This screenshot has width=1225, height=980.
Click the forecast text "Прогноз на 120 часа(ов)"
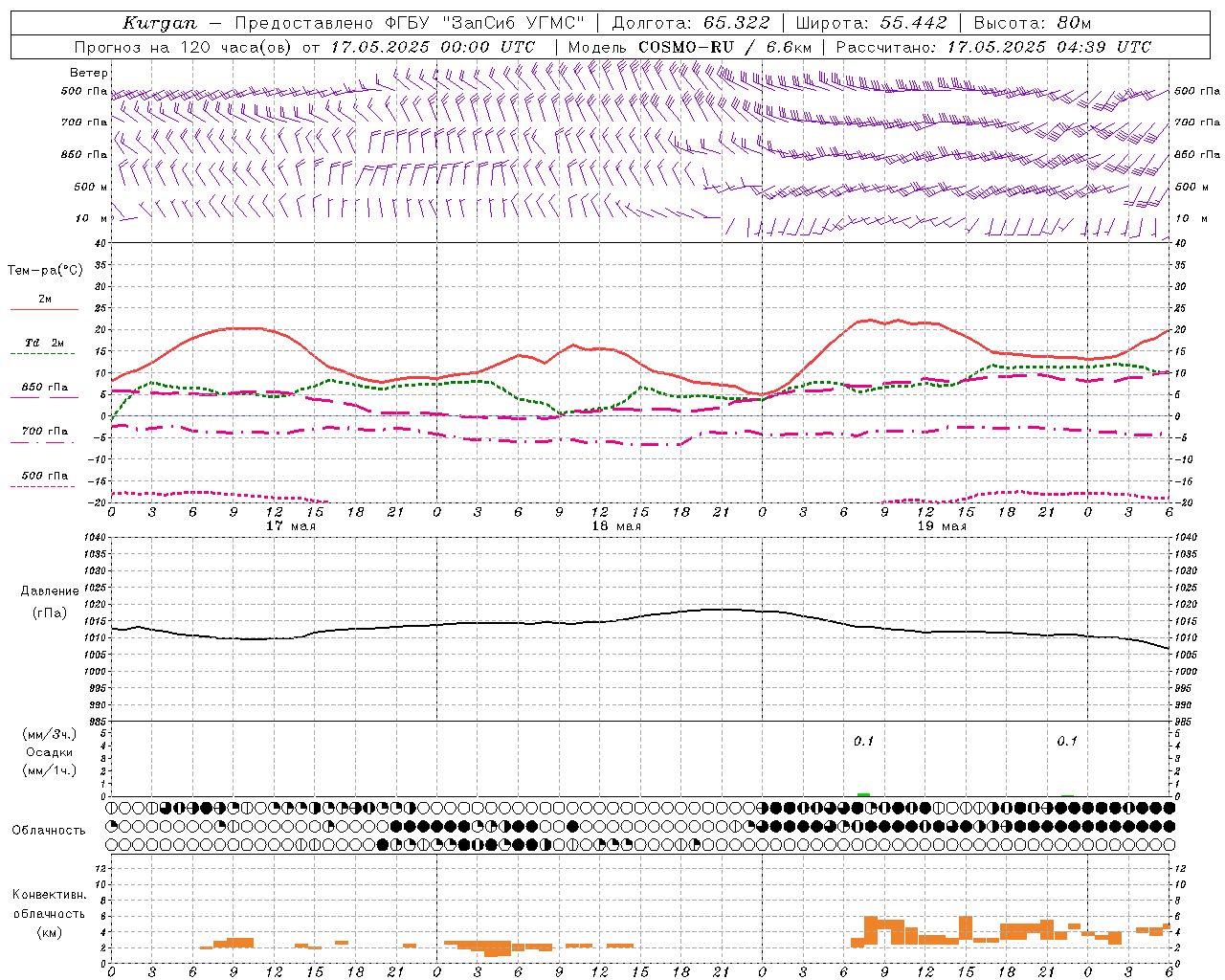tap(183, 47)
